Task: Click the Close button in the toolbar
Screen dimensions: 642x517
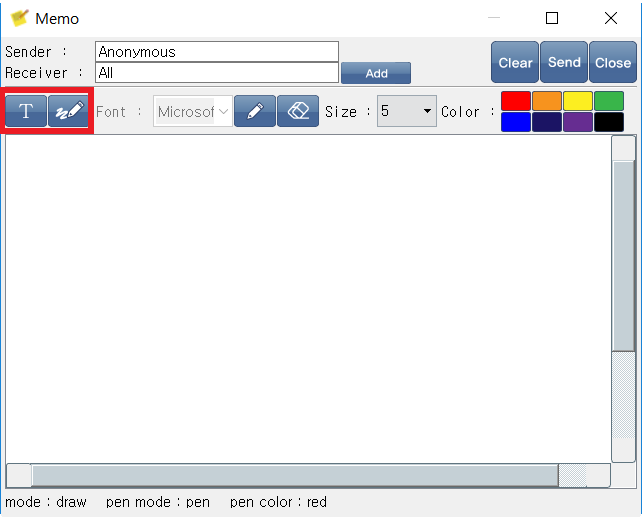Action: pos(613,62)
